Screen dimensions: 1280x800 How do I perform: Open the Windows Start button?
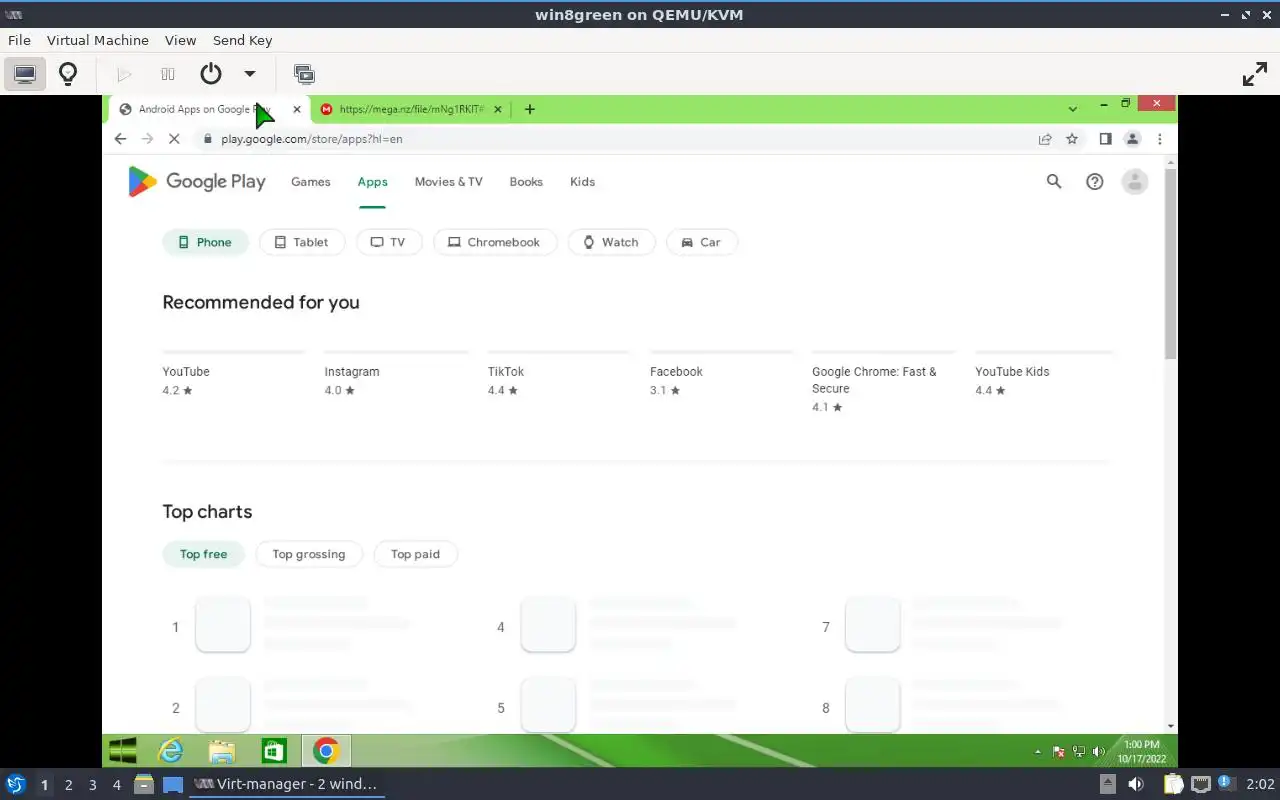click(123, 751)
